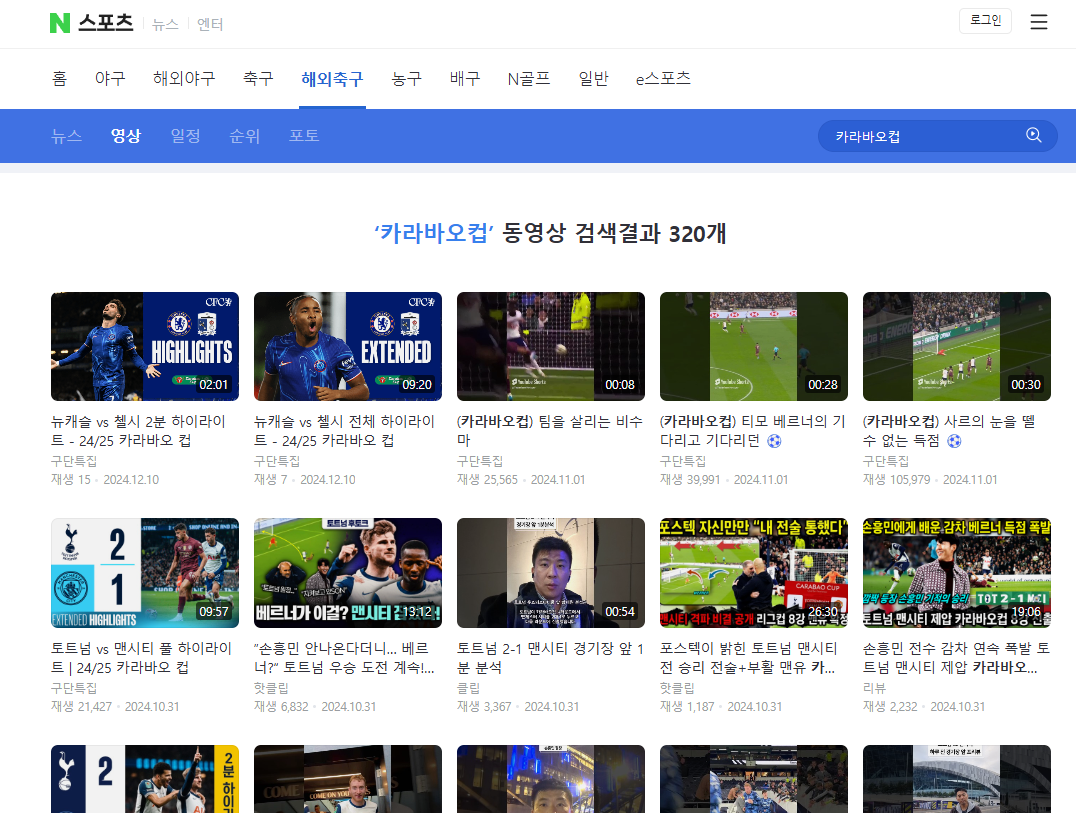Open (카라바오컵) 팀을 살리는 비수마 title
This screenshot has width=1076, height=813.
pyautogui.click(x=550, y=431)
